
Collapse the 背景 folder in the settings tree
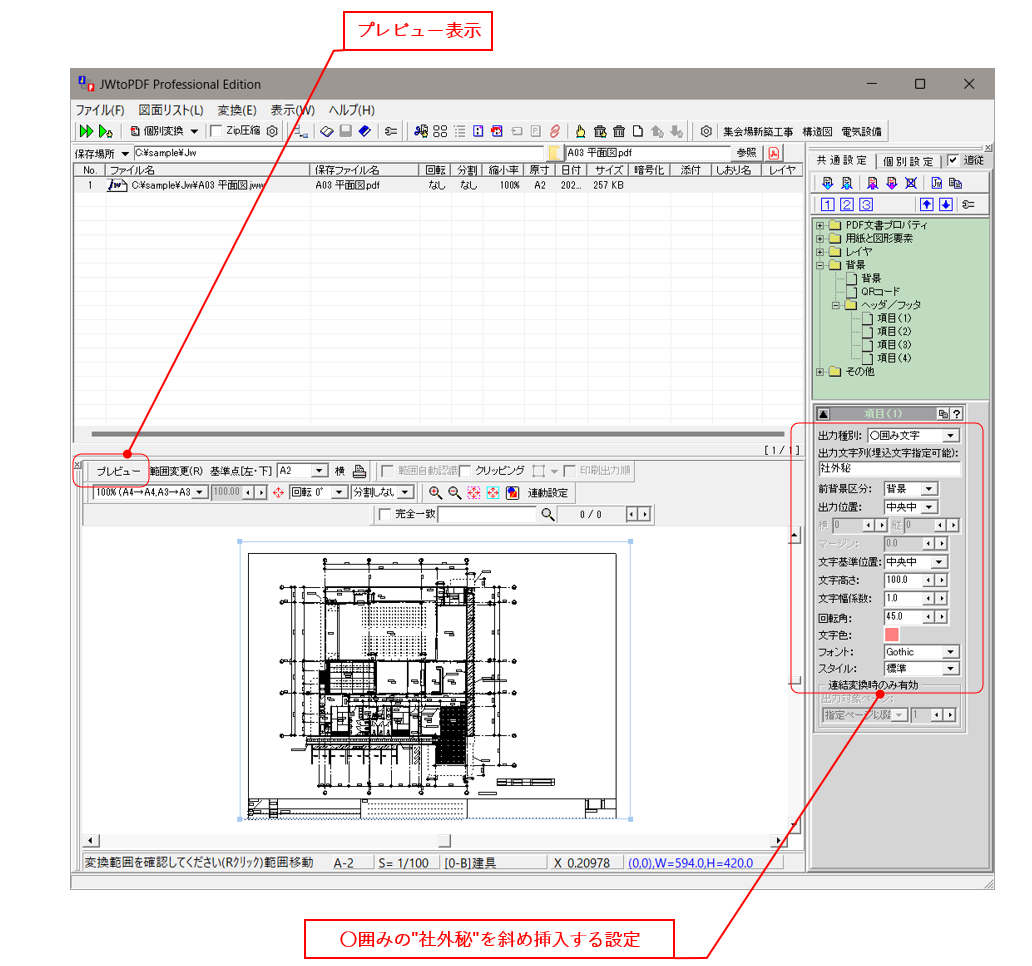click(822, 266)
